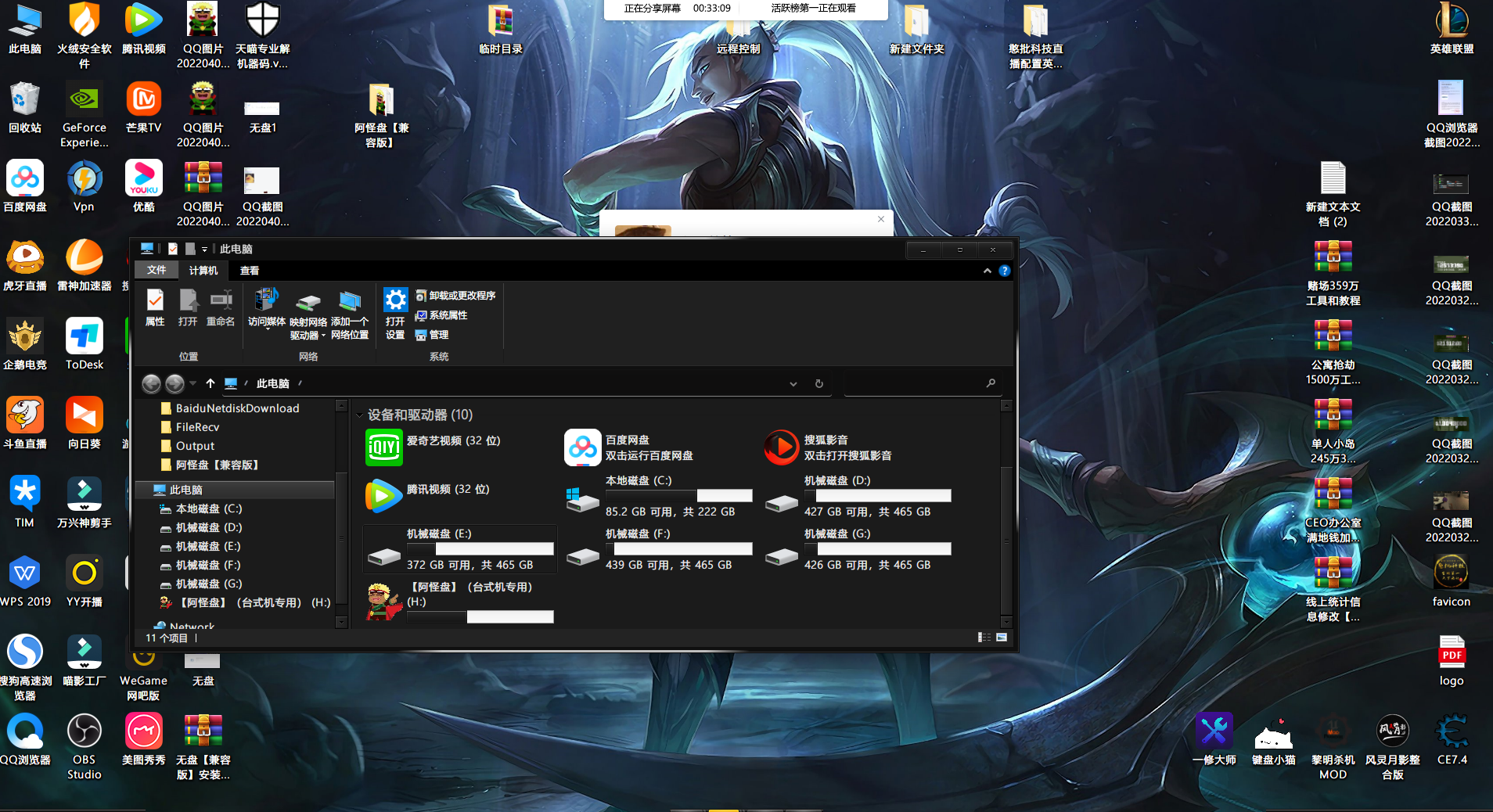Open the 映射网络驱动器 dropdown
This screenshot has width=1493, height=812.
pos(308,329)
